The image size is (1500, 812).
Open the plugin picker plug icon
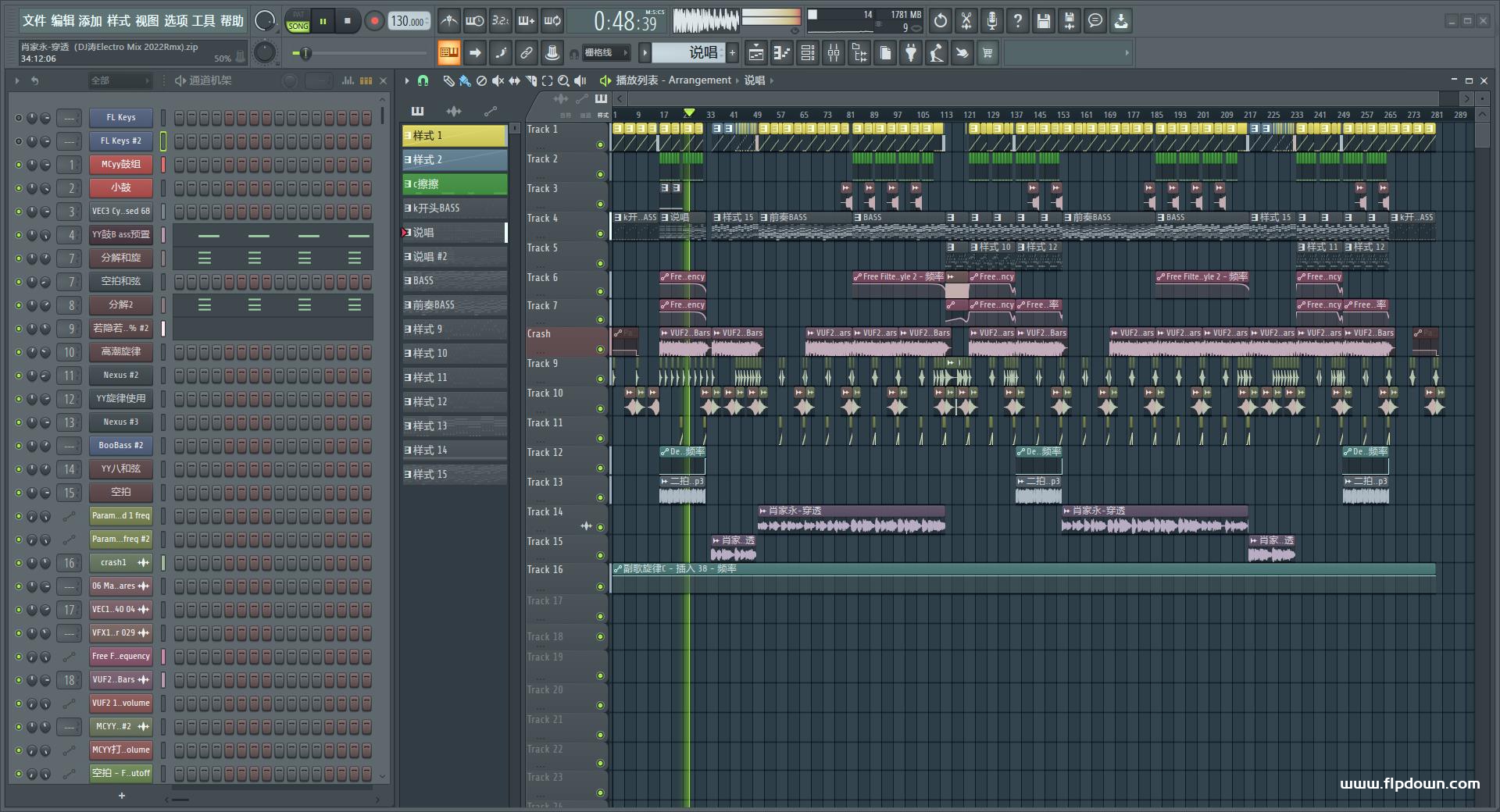[911, 53]
